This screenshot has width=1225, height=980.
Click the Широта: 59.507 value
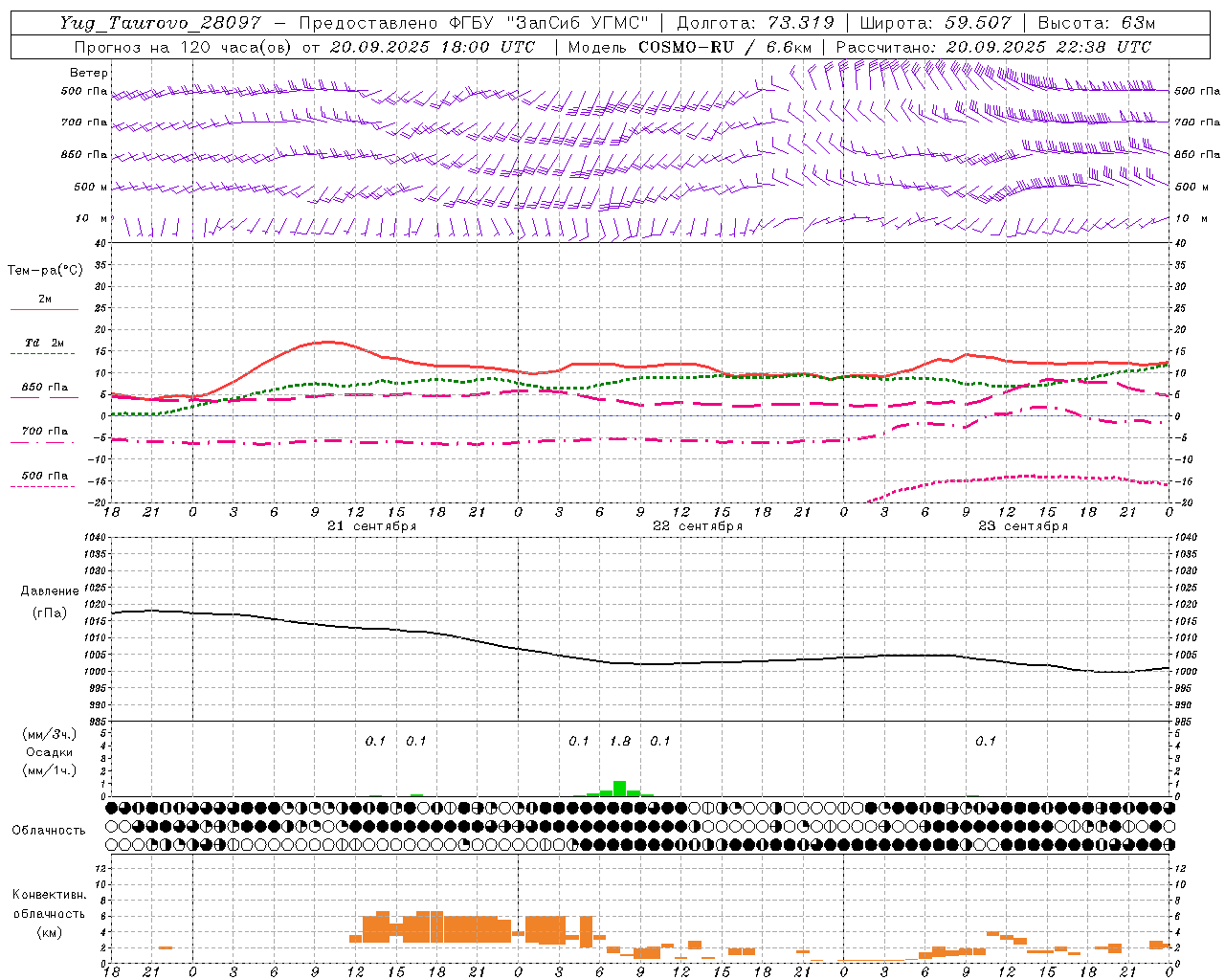pos(935,23)
